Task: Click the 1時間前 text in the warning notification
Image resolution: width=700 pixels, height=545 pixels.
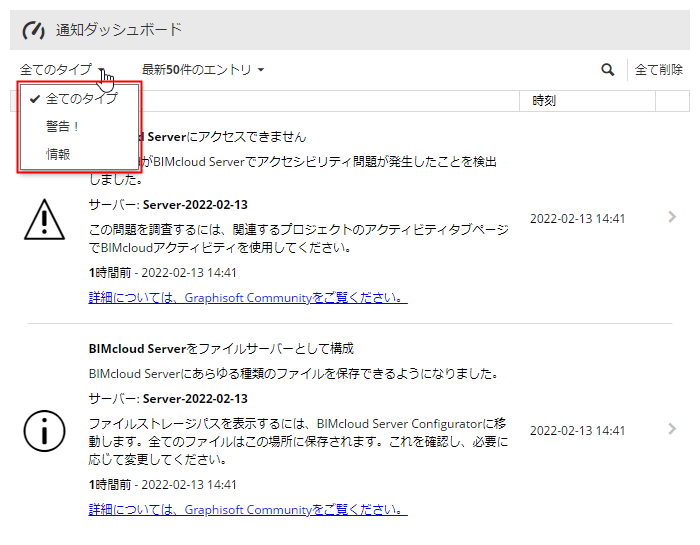Action: click(x=109, y=272)
